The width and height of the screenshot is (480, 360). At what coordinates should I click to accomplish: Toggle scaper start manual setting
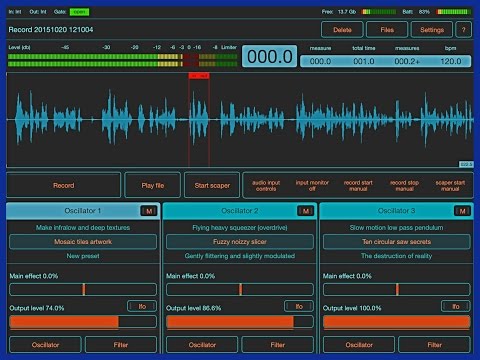click(450, 186)
